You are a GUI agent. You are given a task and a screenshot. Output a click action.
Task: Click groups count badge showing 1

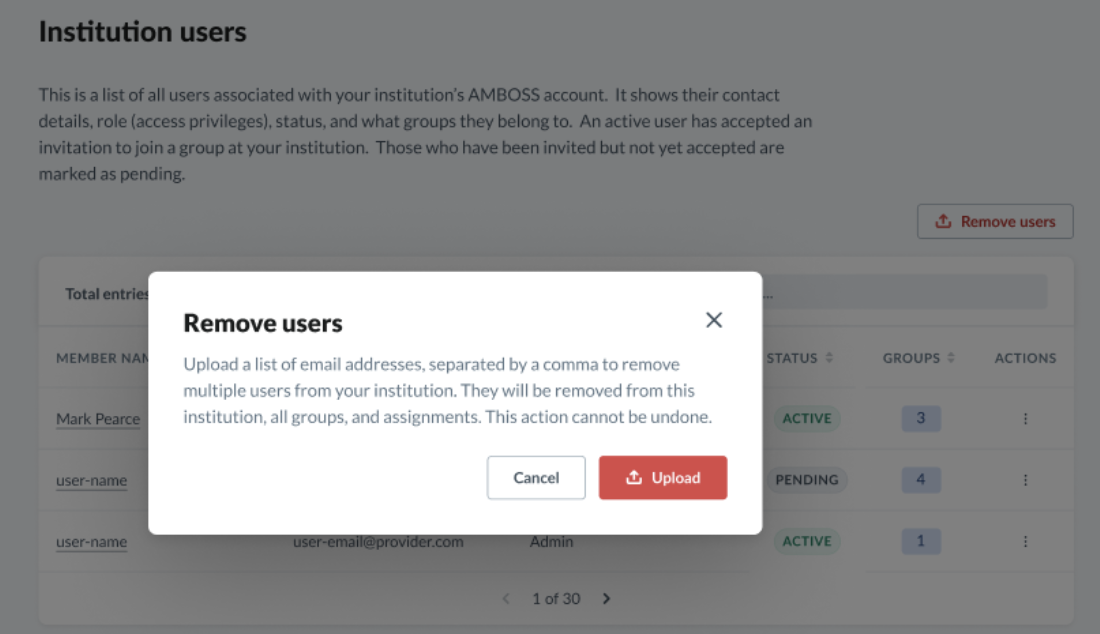920,541
